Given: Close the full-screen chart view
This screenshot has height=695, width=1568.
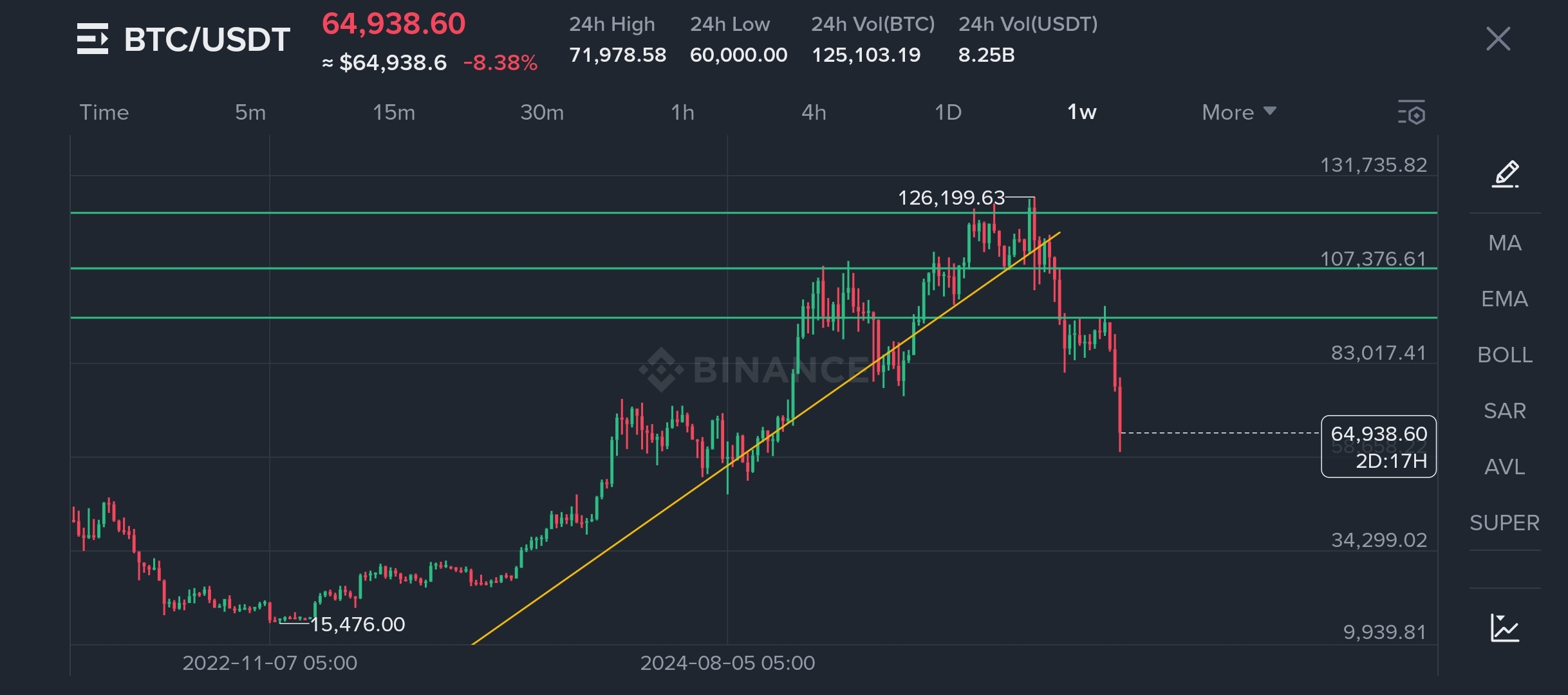Looking at the screenshot, I should (1498, 39).
